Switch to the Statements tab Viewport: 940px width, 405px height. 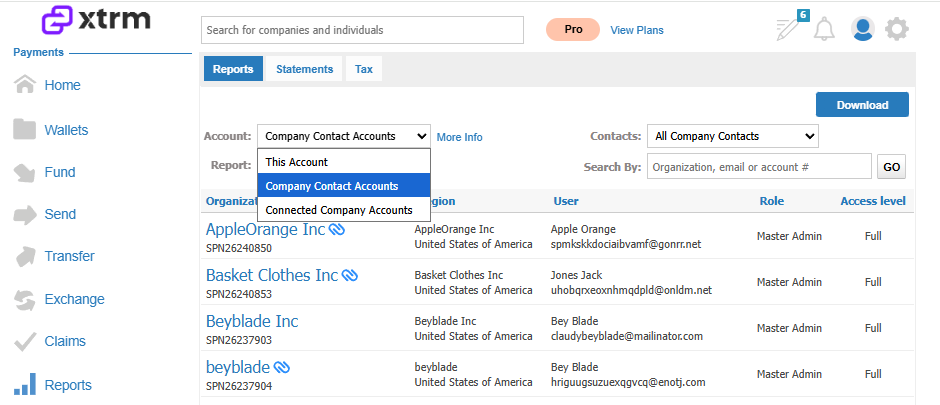click(305, 69)
